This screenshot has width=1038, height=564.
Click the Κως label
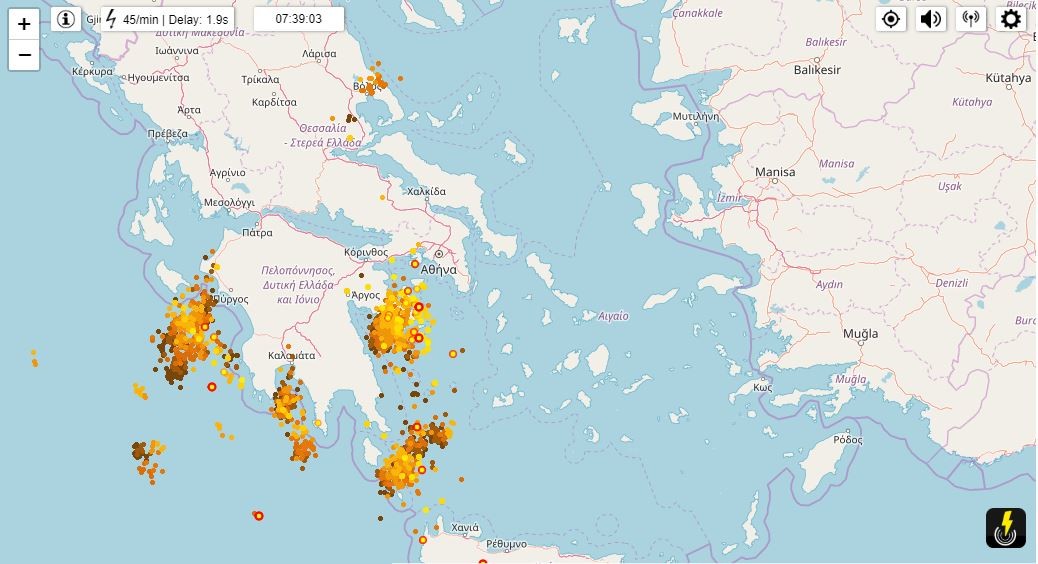763,387
